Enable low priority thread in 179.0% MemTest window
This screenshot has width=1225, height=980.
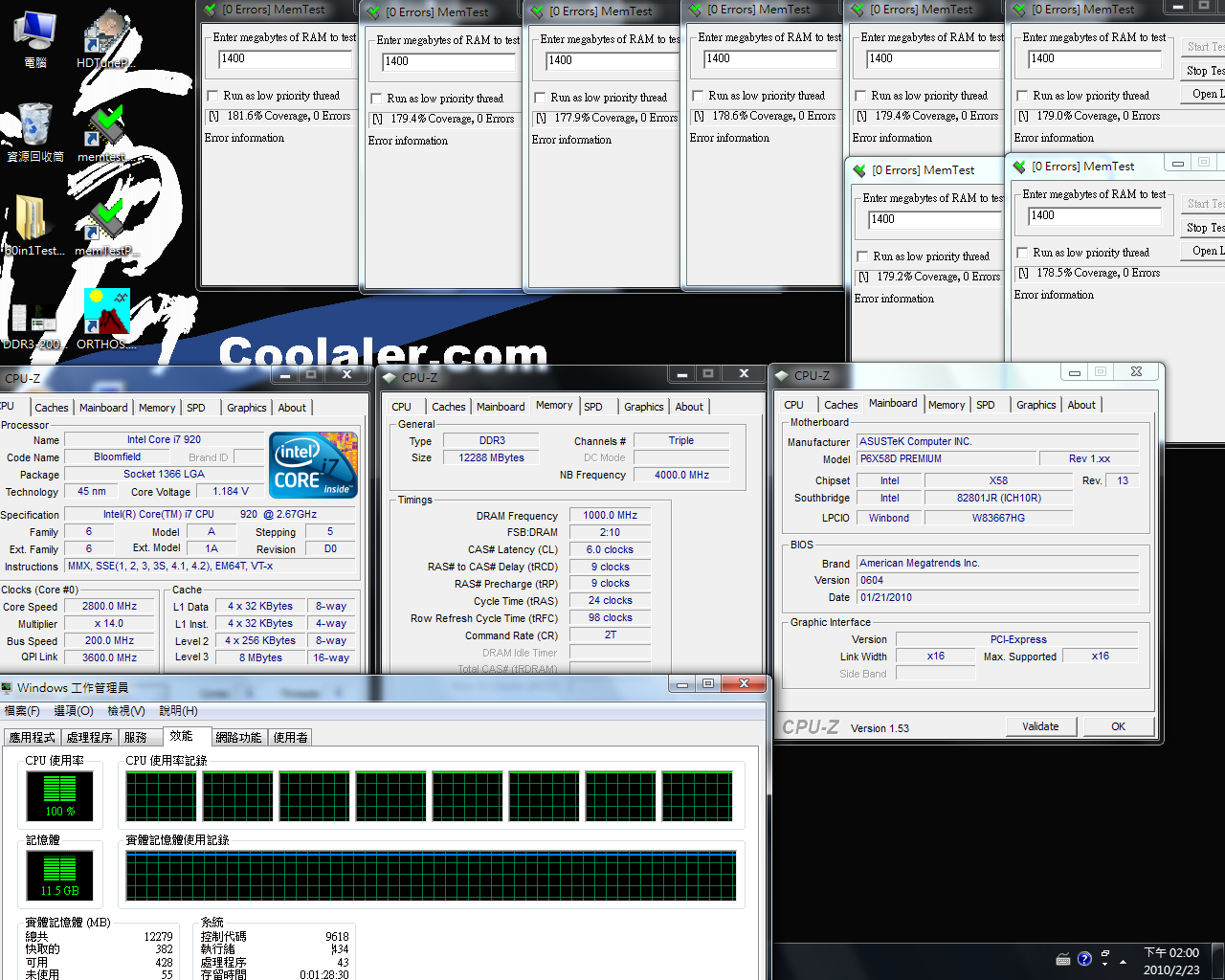[1023, 96]
